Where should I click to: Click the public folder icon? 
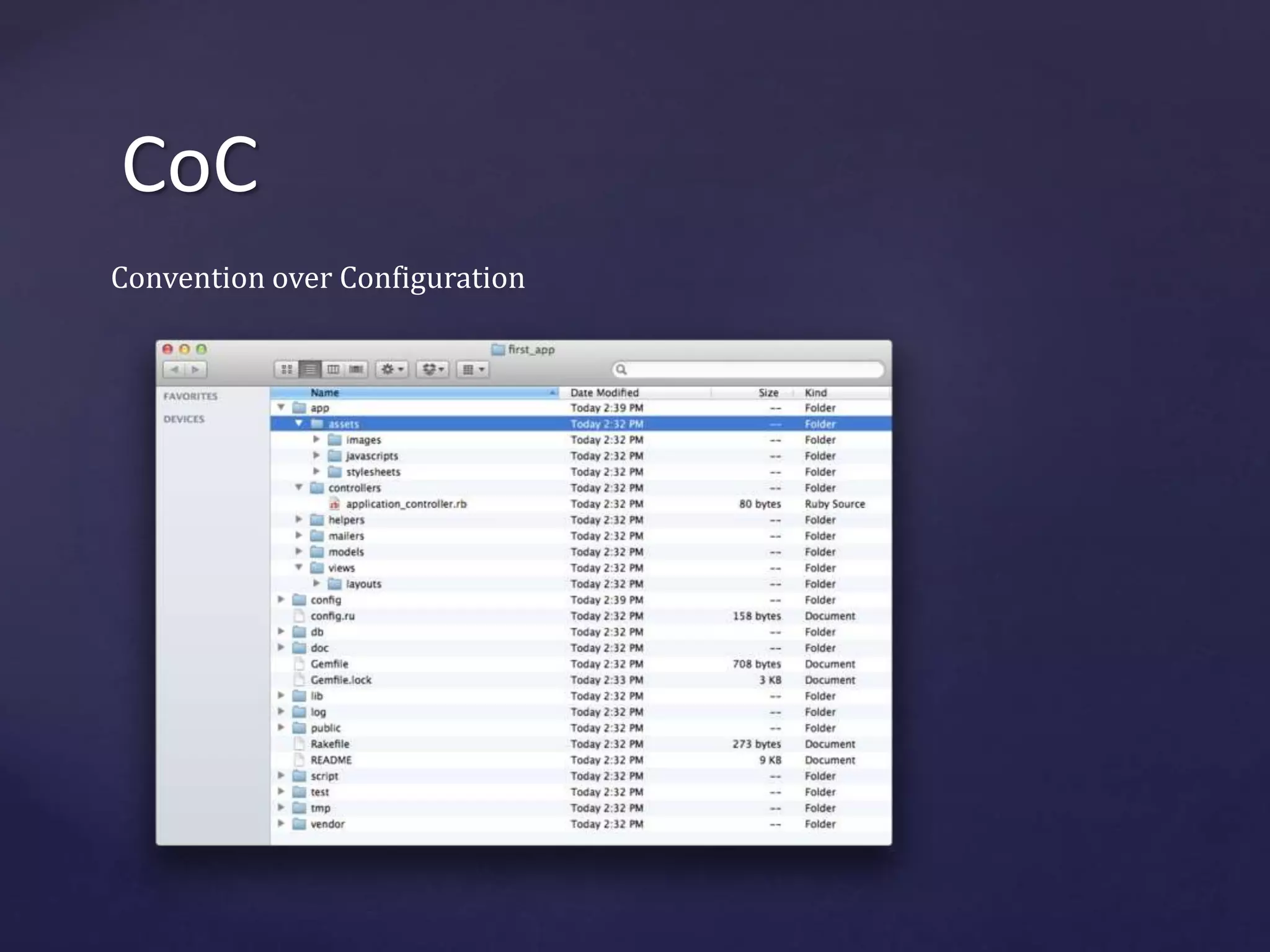[x=300, y=728]
